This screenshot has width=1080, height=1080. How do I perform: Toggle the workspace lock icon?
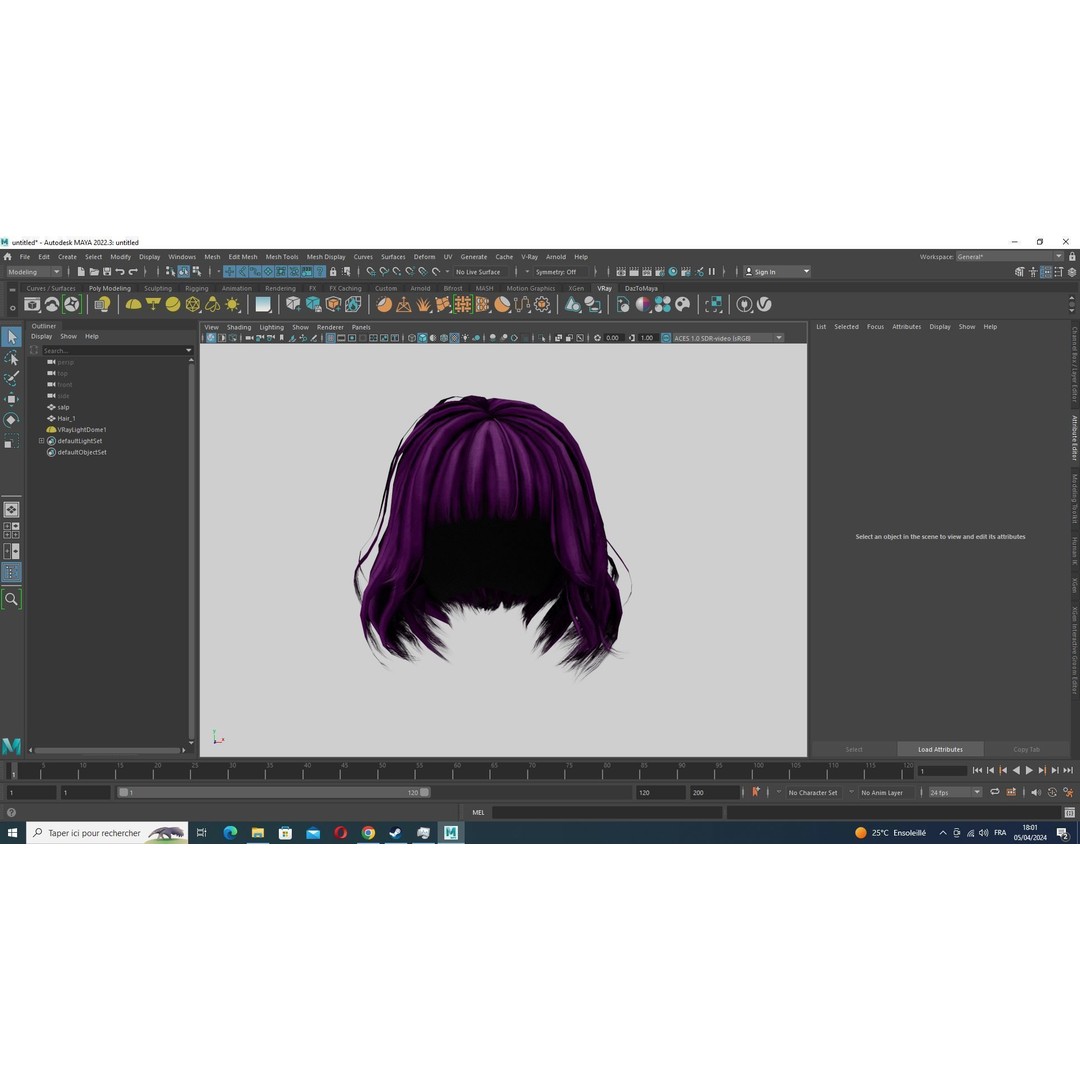[x=1072, y=257]
